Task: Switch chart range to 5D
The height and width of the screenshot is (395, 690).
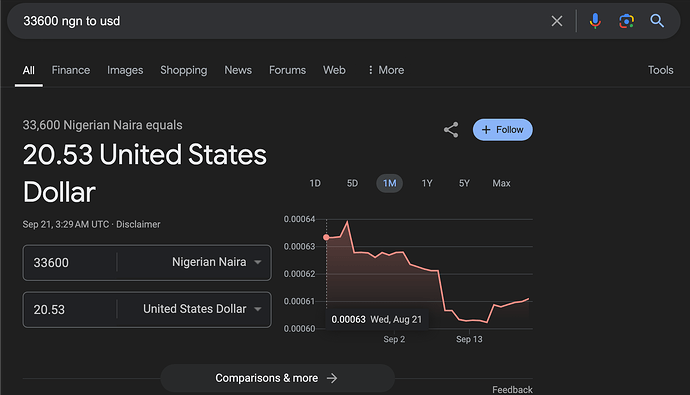Action: click(352, 183)
